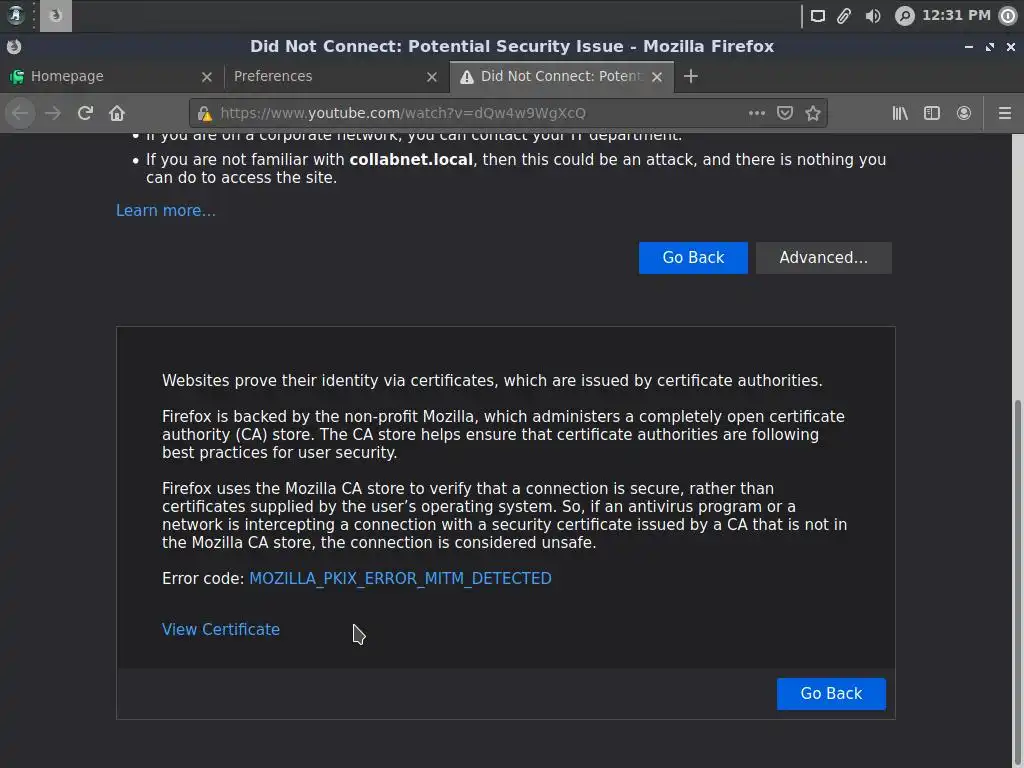
Task: Open the Firefox Account icon
Action: tap(963, 113)
